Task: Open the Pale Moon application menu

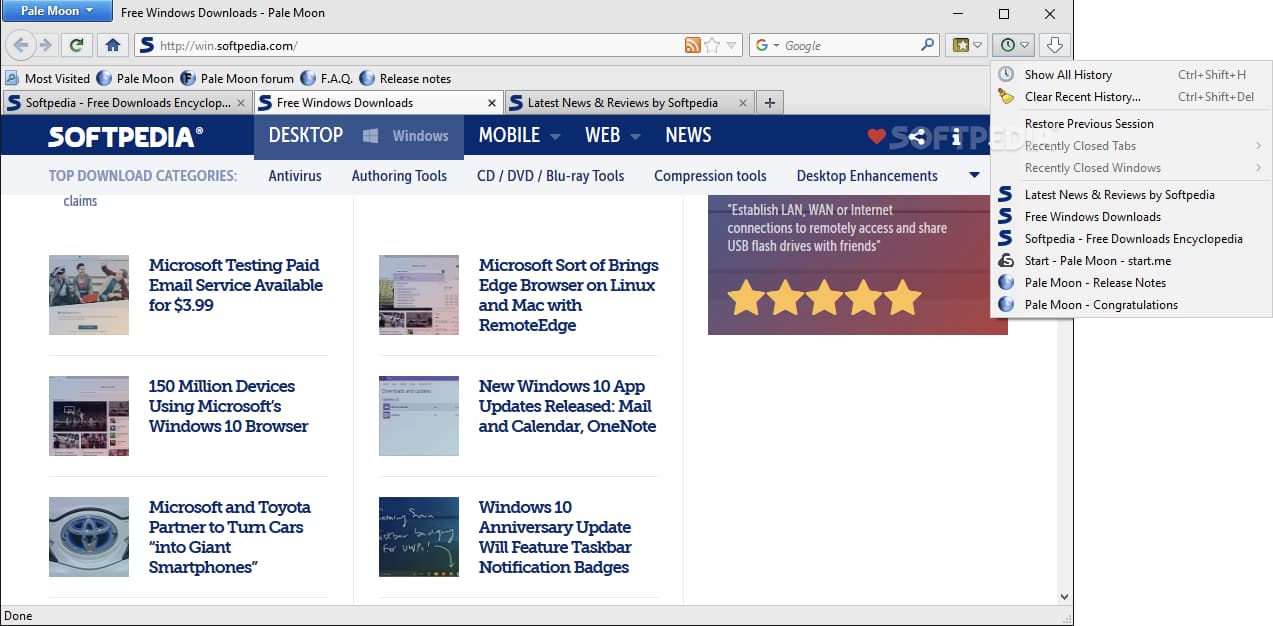Action: pyautogui.click(x=56, y=11)
